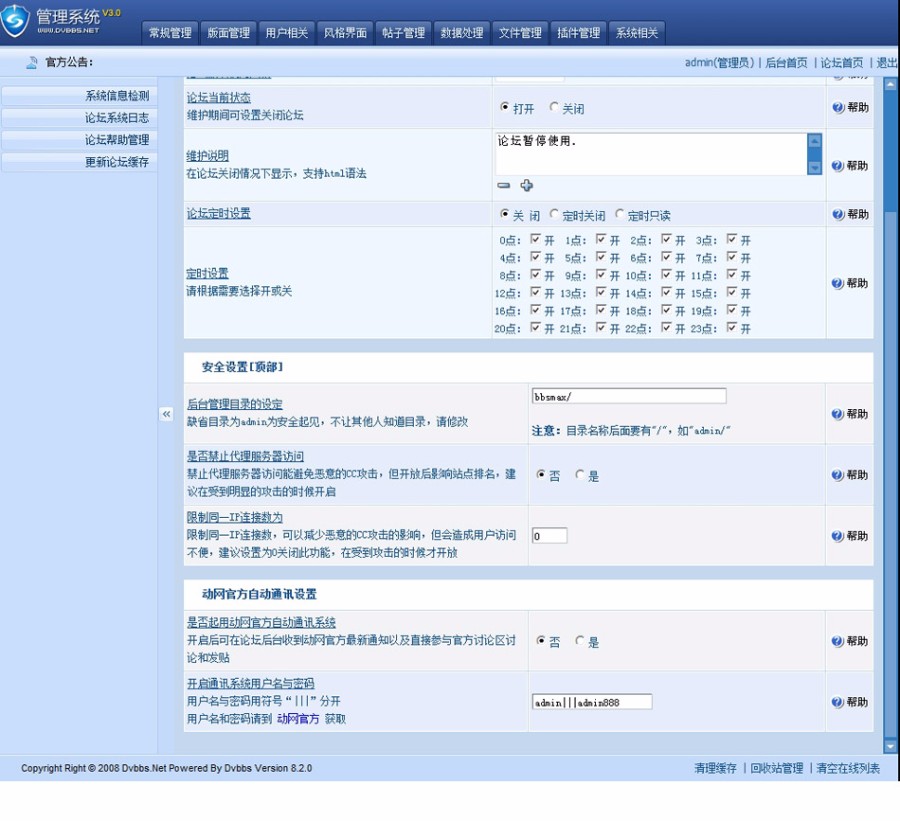Toggle the 19点 open checkbox
900x821 pixels.
click(x=732, y=309)
